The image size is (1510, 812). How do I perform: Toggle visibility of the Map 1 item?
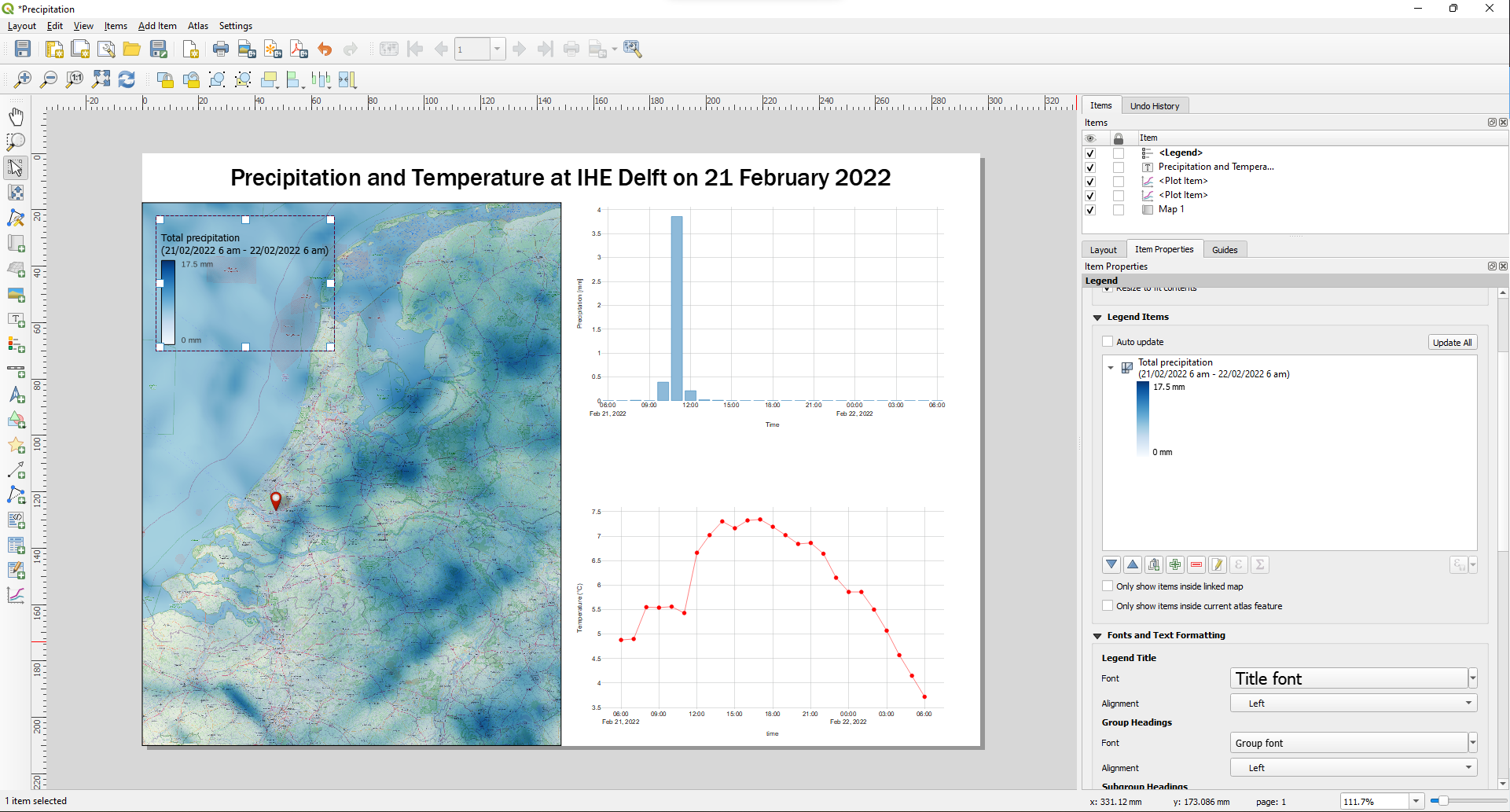coord(1090,210)
